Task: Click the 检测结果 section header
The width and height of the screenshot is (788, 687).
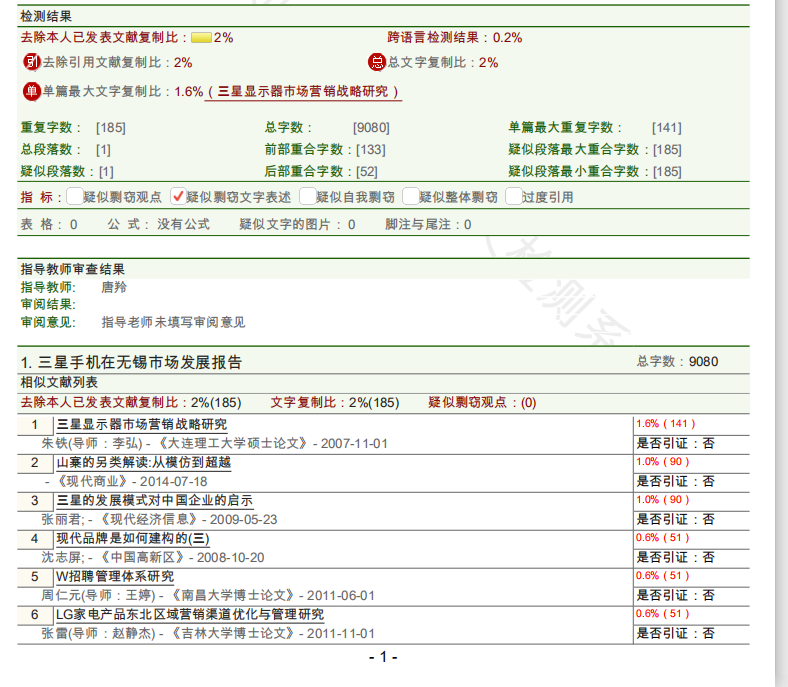Action: (46, 17)
